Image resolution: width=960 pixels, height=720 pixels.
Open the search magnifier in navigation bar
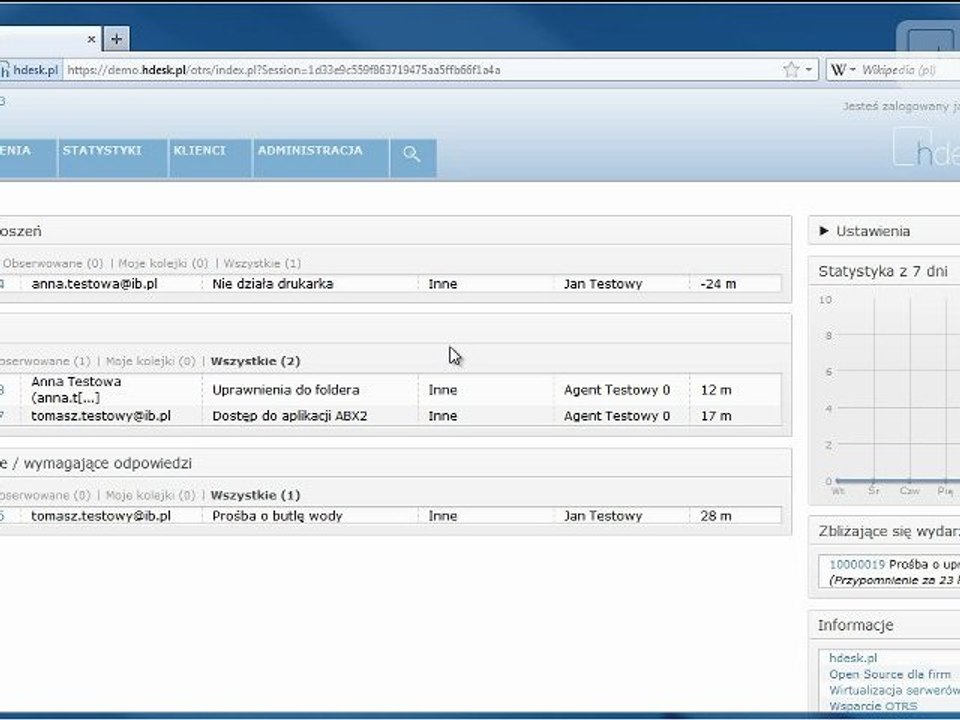pos(413,154)
